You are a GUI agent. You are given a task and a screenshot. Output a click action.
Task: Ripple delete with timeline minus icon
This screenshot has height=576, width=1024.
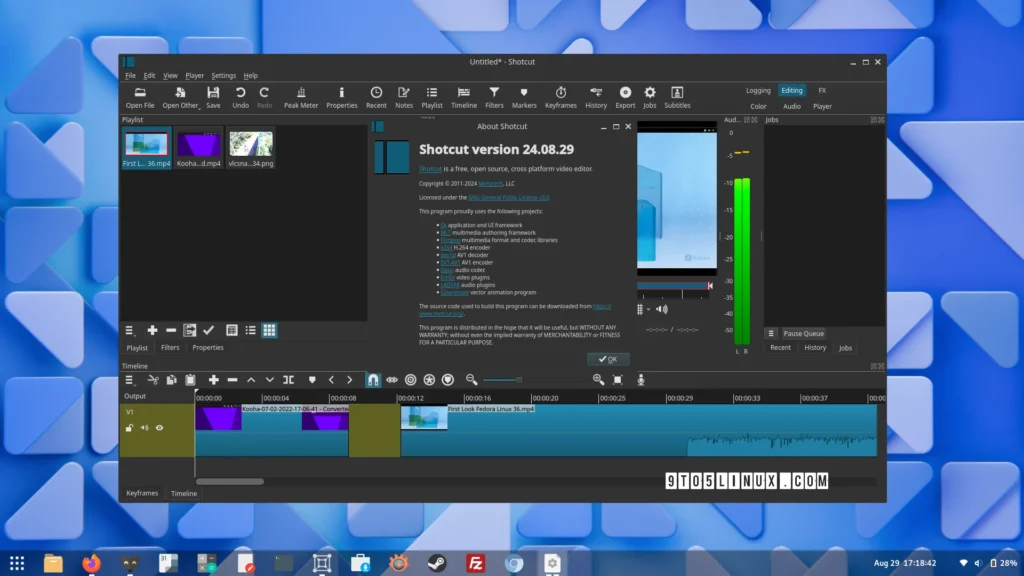pos(232,379)
